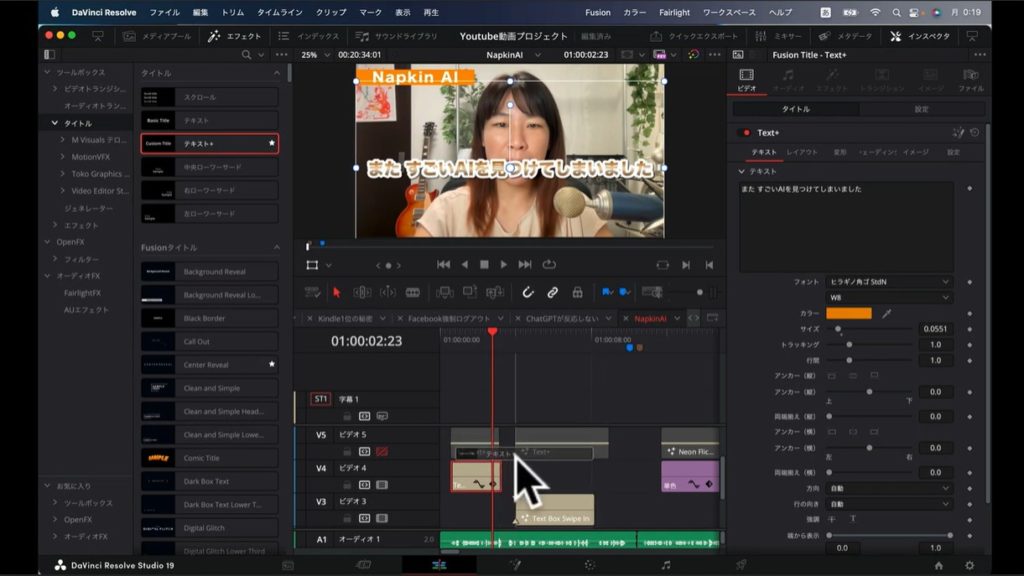Click the メディアプール button
This screenshot has height=576, width=1024.
[158, 36]
